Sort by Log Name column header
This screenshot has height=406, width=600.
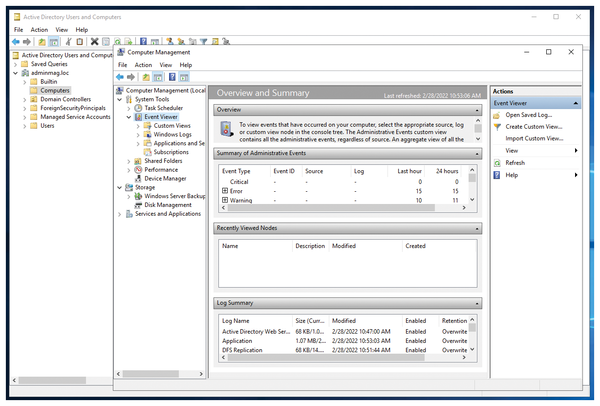pyautogui.click(x=235, y=321)
